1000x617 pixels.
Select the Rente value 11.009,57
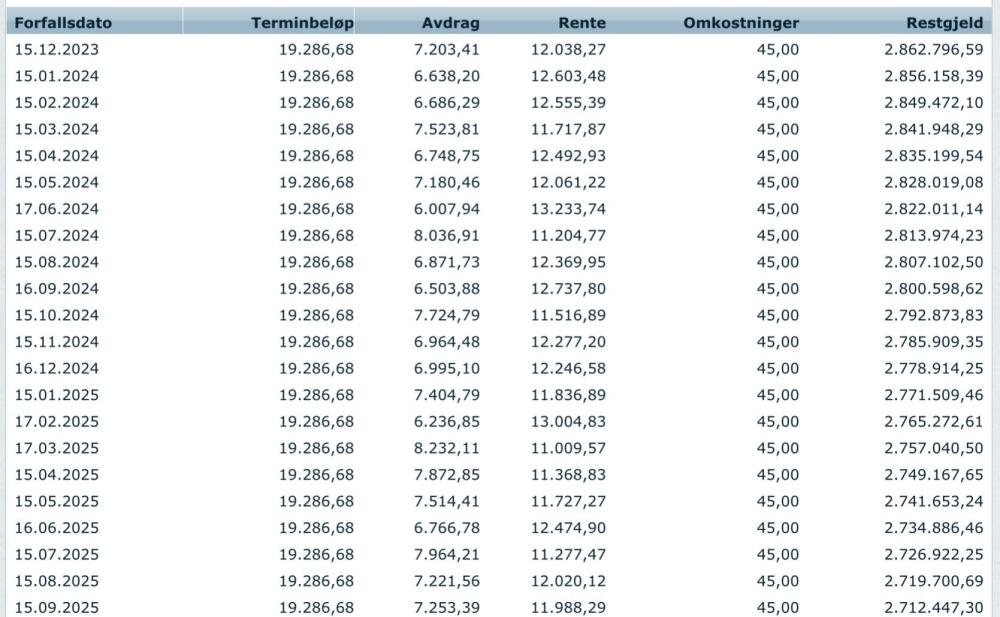point(568,448)
